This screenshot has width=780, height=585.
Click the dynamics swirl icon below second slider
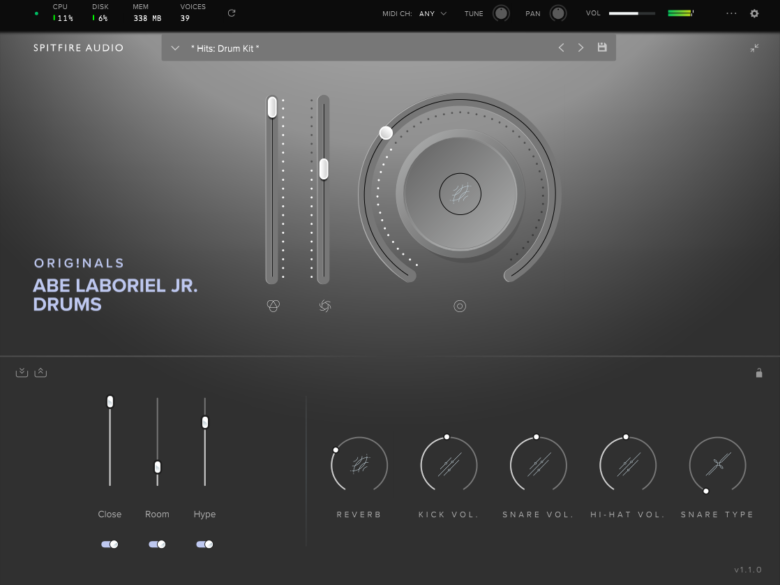tap(325, 305)
